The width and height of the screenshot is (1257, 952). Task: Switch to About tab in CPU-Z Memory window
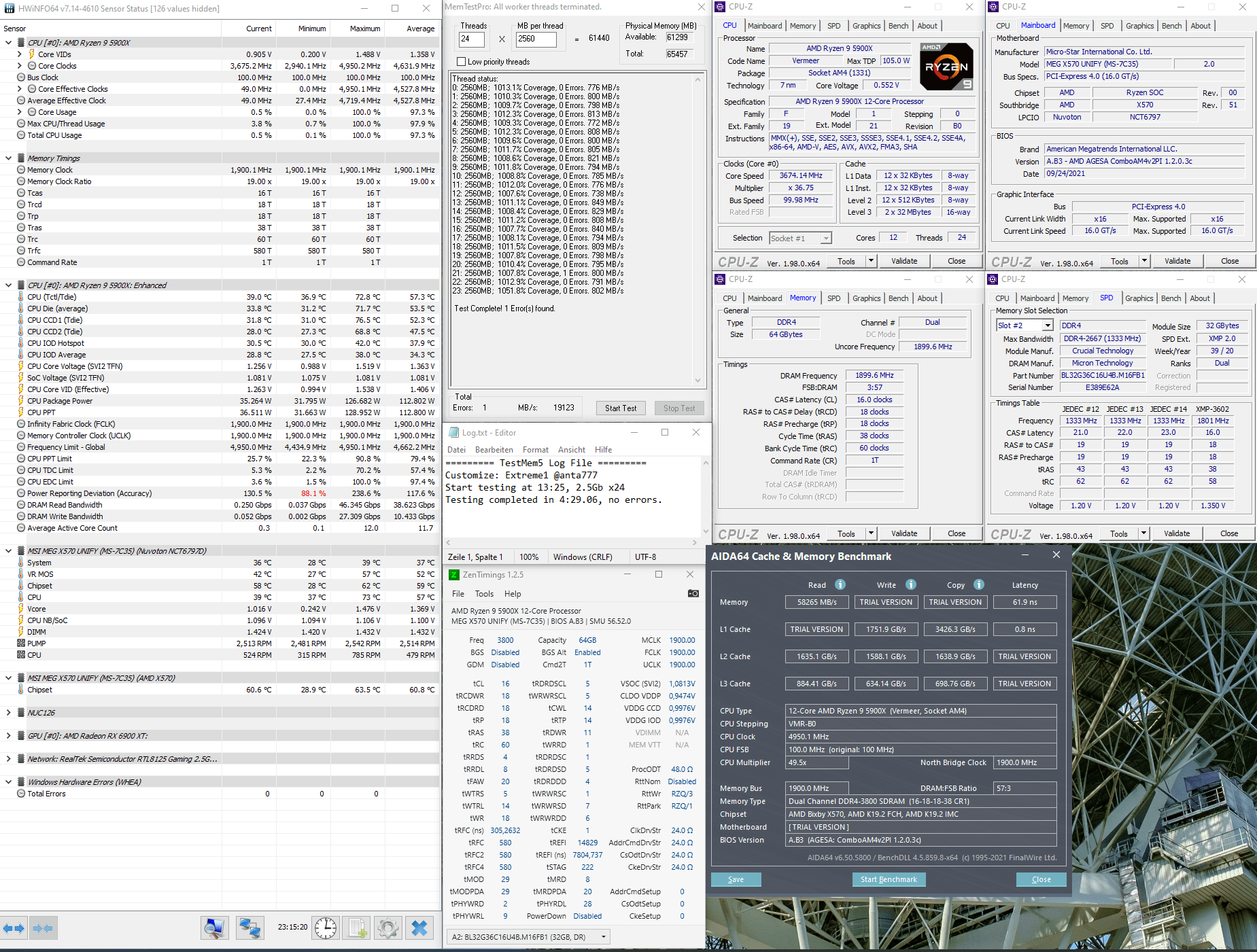[x=927, y=298]
